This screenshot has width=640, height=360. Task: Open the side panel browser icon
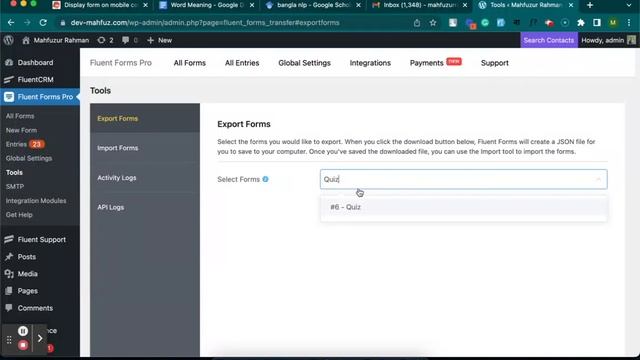click(x=597, y=23)
